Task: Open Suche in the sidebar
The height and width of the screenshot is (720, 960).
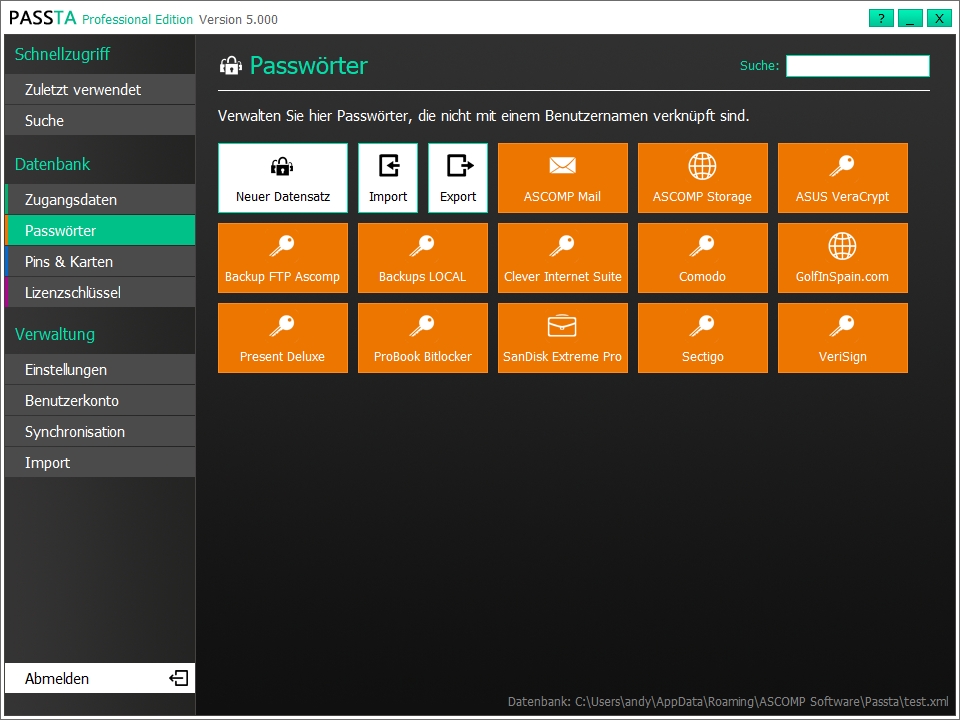Action: pyautogui.click(x=100, y=121)
